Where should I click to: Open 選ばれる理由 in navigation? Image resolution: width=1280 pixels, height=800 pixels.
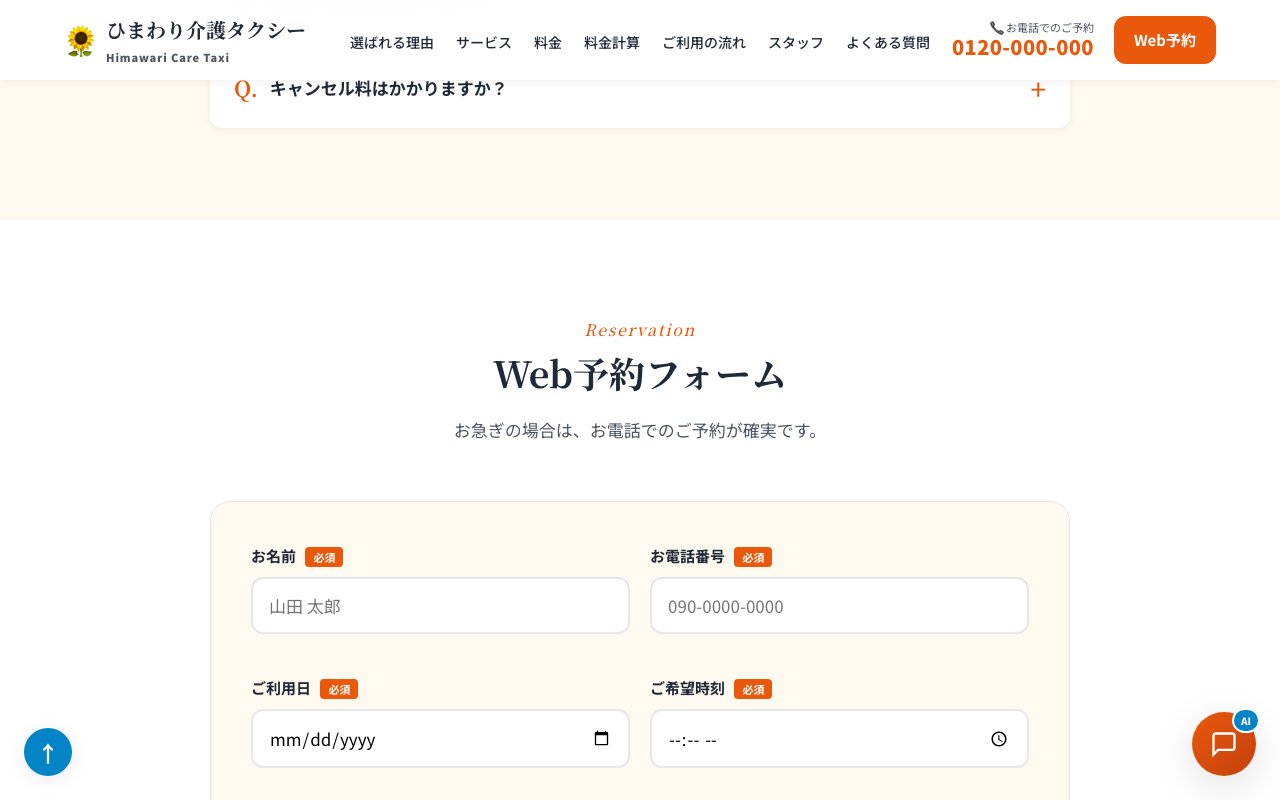pyautogui.click(x=392, y=42)
